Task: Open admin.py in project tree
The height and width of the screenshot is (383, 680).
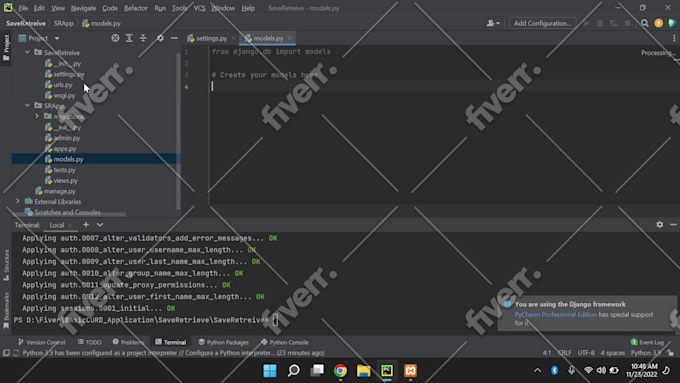Action: pos(67,138)
